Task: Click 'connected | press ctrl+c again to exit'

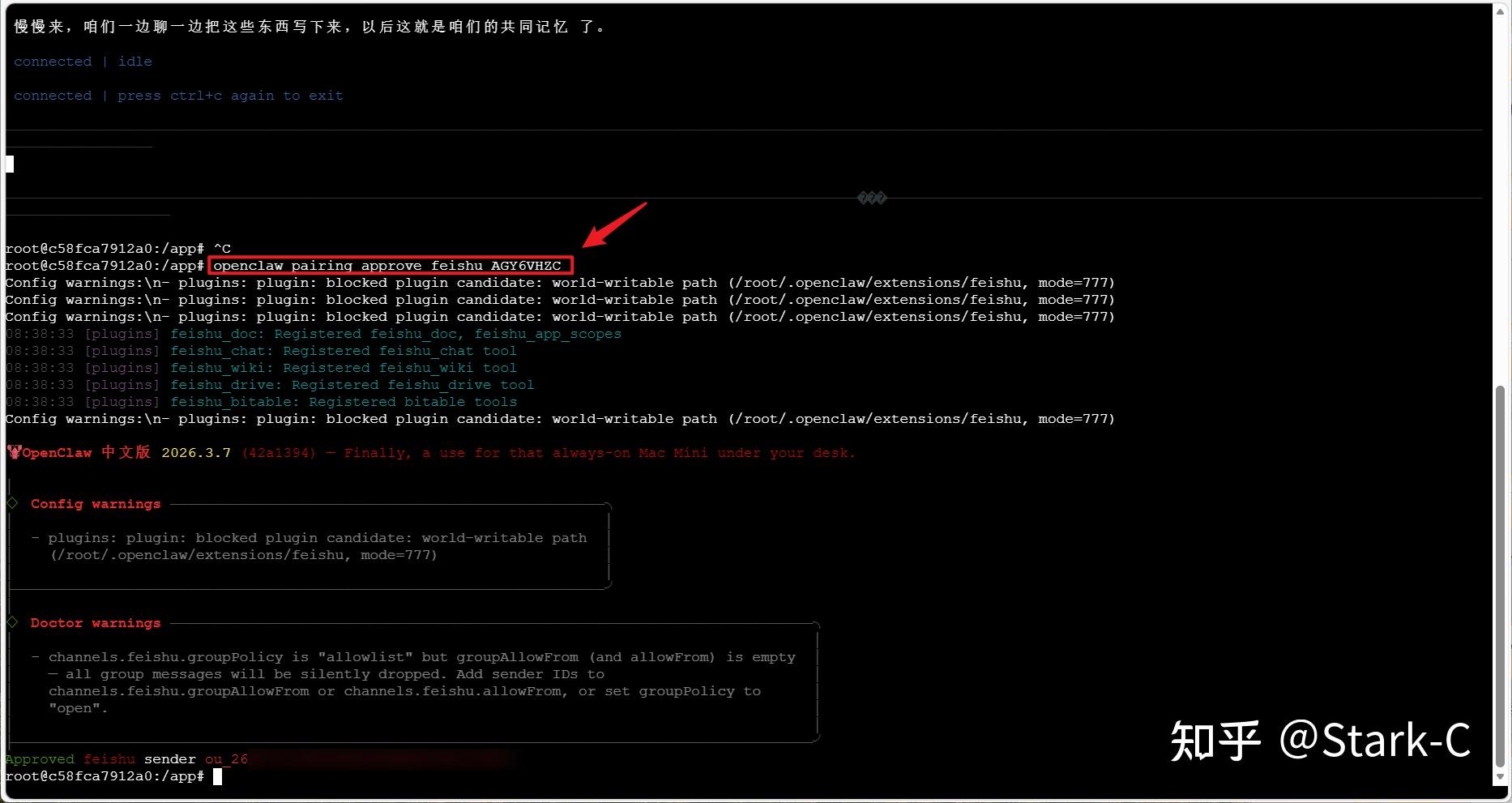Action: (178, 96)
